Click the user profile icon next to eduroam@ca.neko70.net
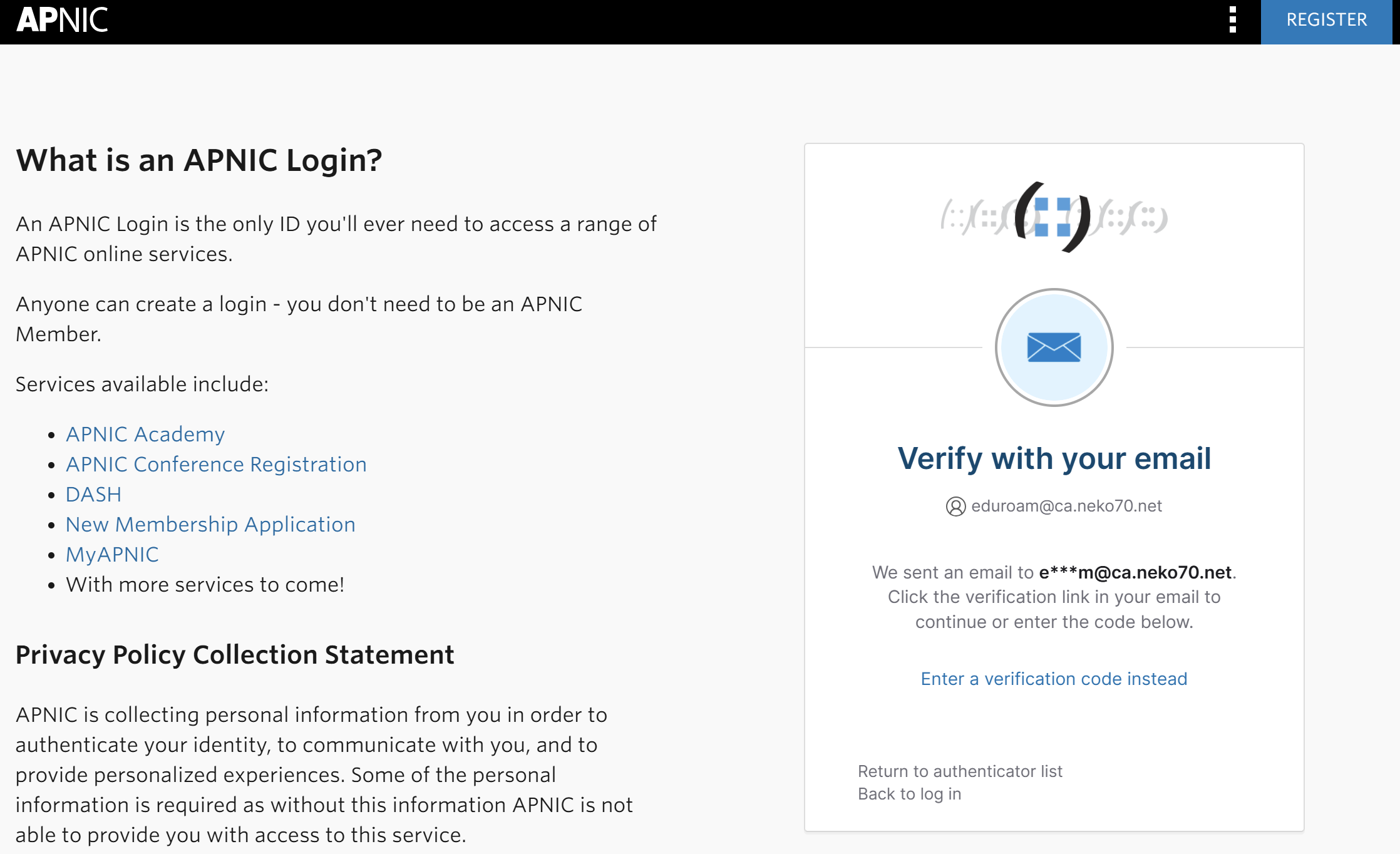 [956, 507]
